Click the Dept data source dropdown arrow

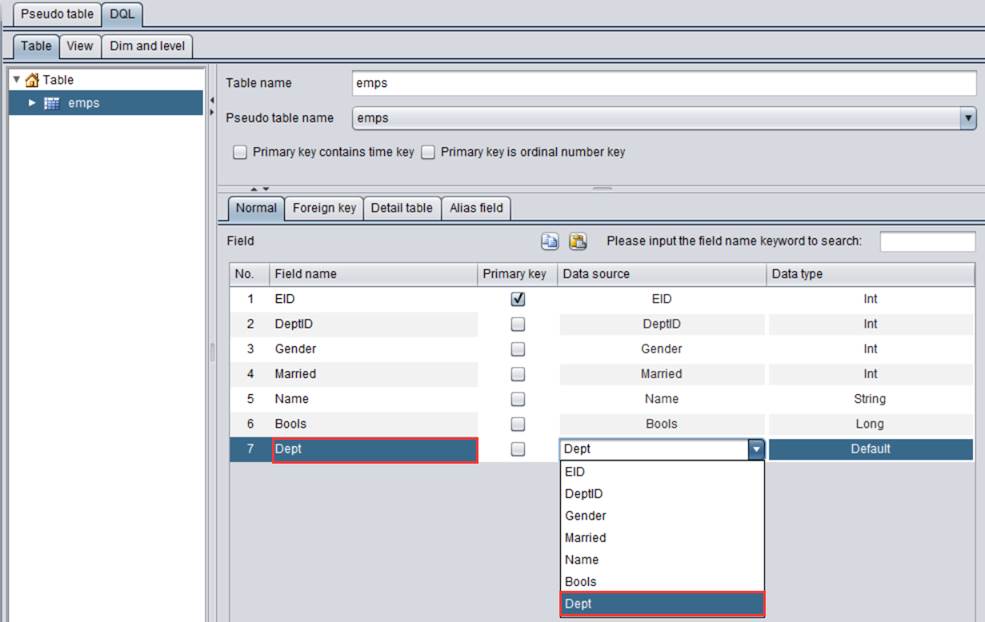(x=756, y=450)
